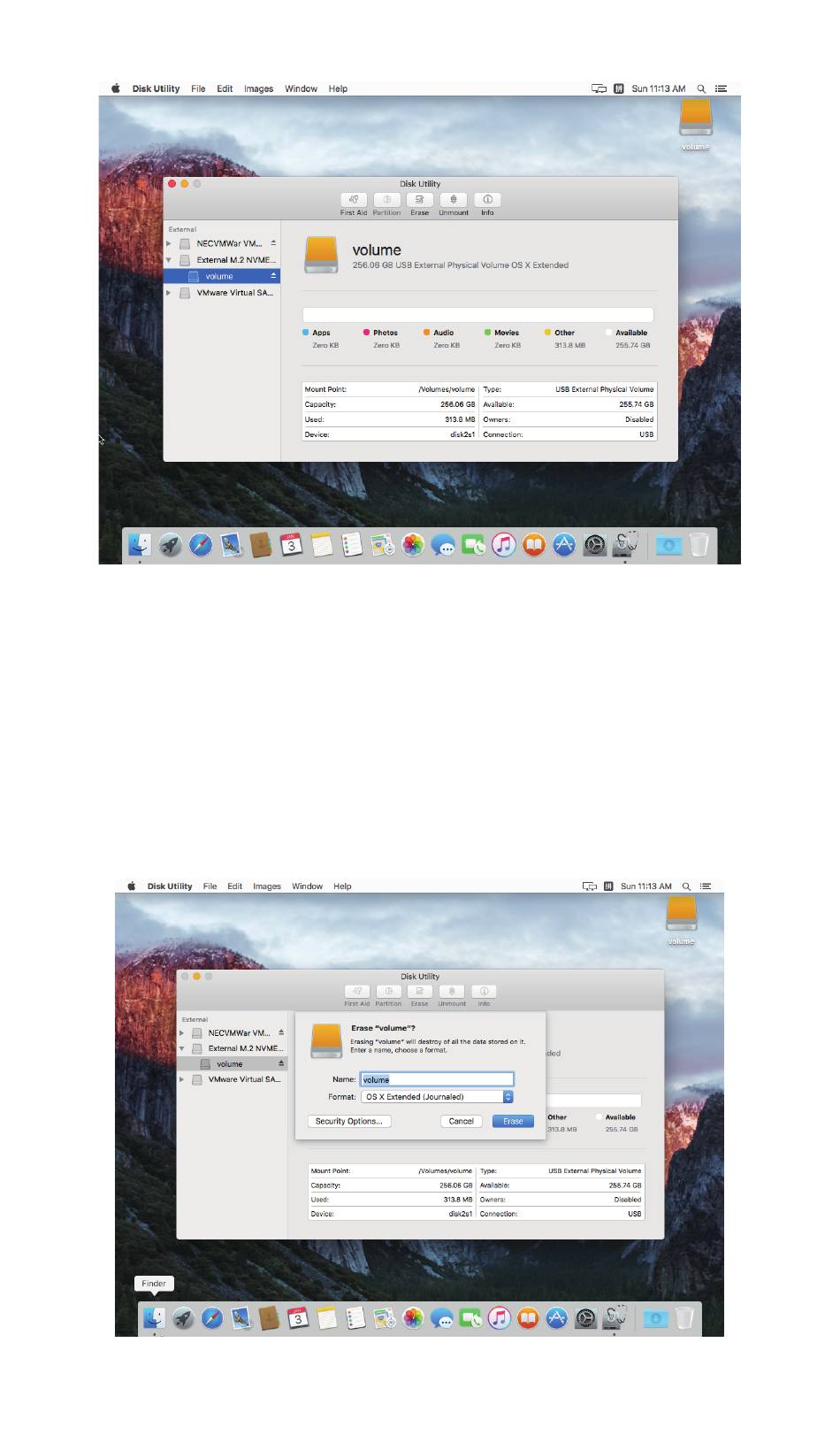Click eject icon on blue-highlighted volume row
This screenshot has height=1450, width=840.
point(273,276)
